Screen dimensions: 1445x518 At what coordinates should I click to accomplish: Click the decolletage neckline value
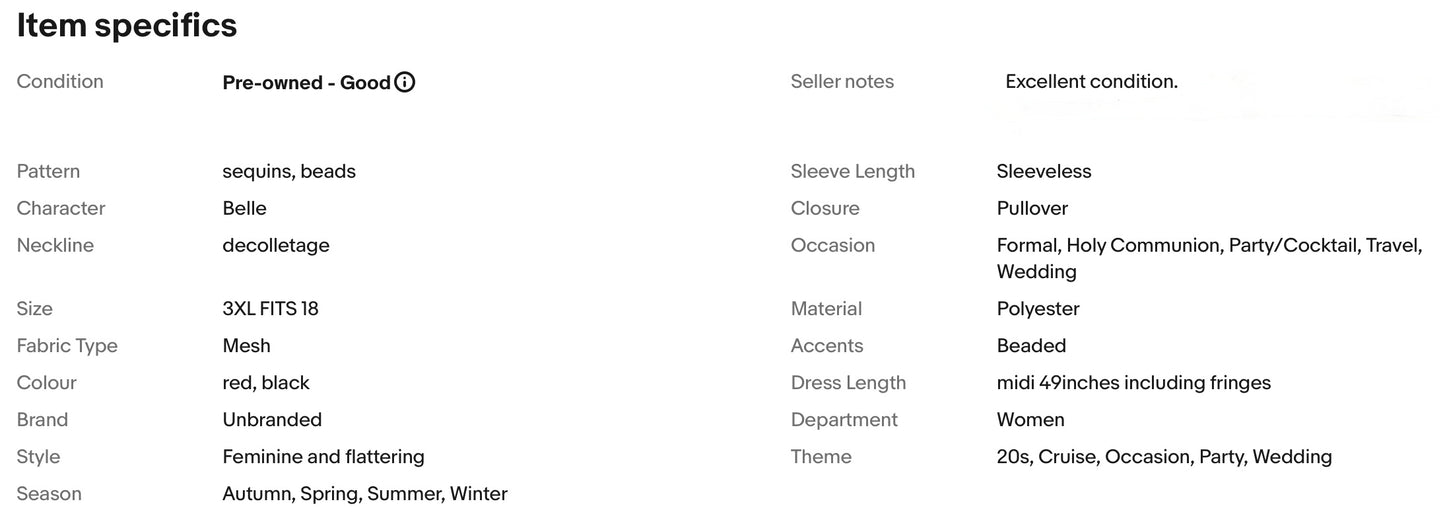click(276, 245)
